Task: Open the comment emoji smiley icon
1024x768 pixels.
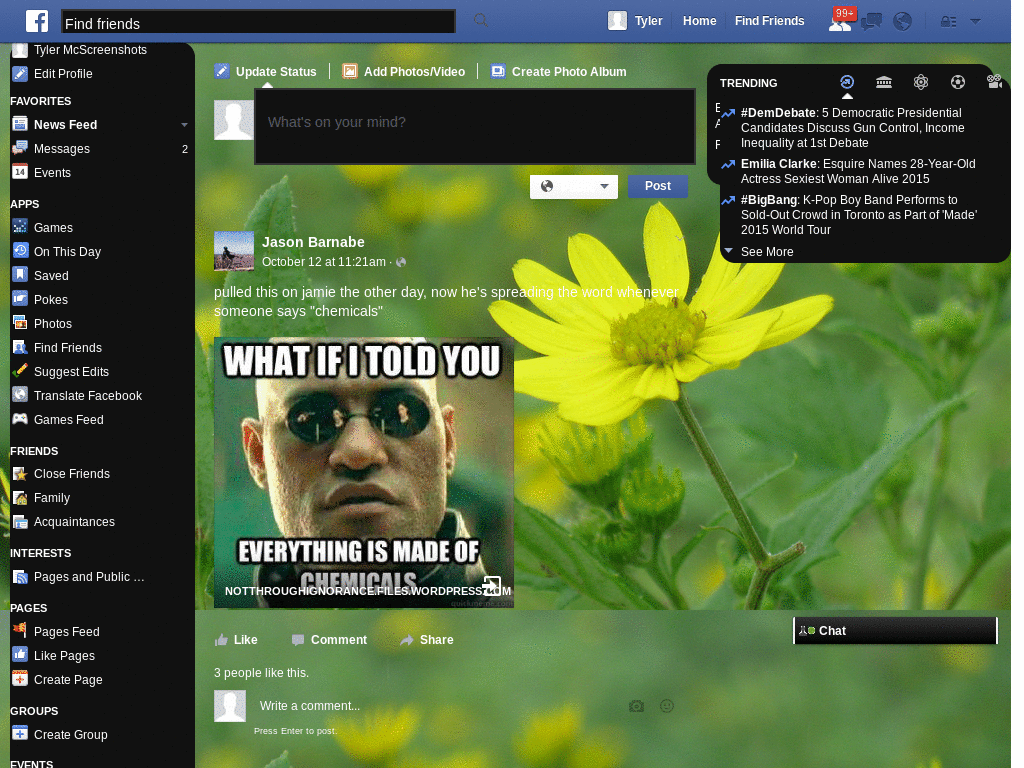Action: point(667,706)
